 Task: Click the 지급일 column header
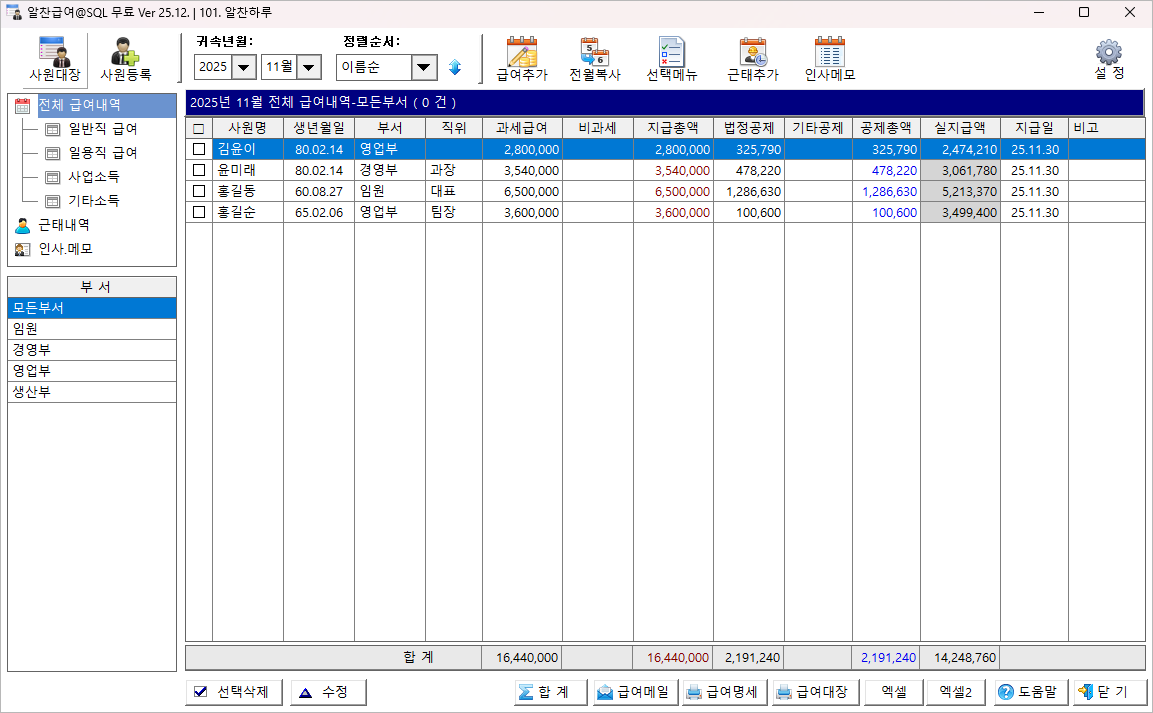pos(1035,128)
